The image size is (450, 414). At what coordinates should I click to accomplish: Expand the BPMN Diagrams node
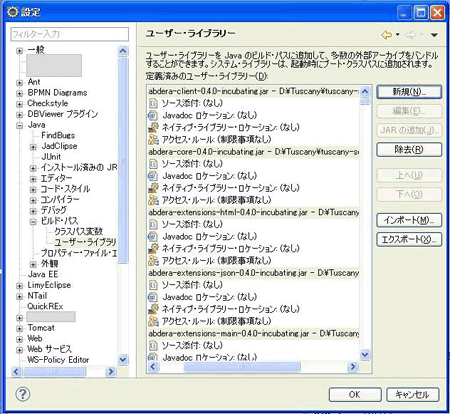20,93
